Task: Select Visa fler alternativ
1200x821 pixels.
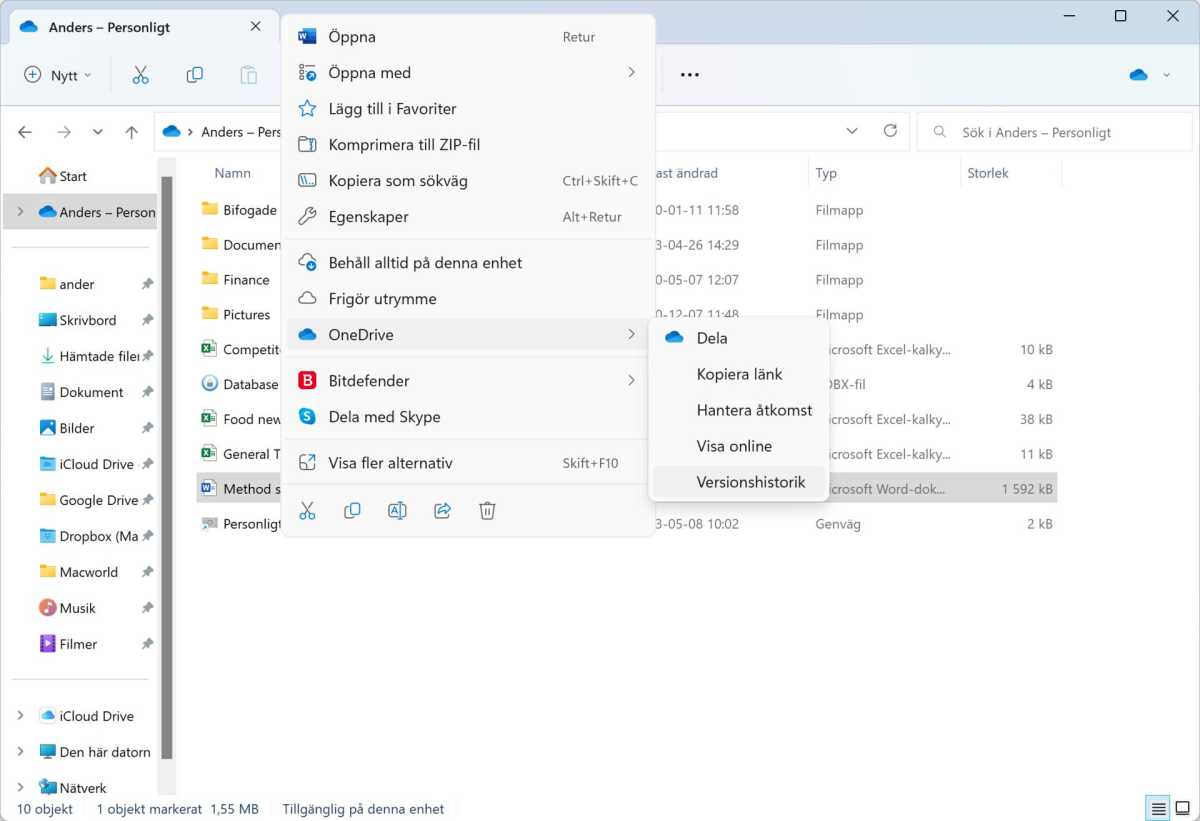Action: (x=468, y=463)
